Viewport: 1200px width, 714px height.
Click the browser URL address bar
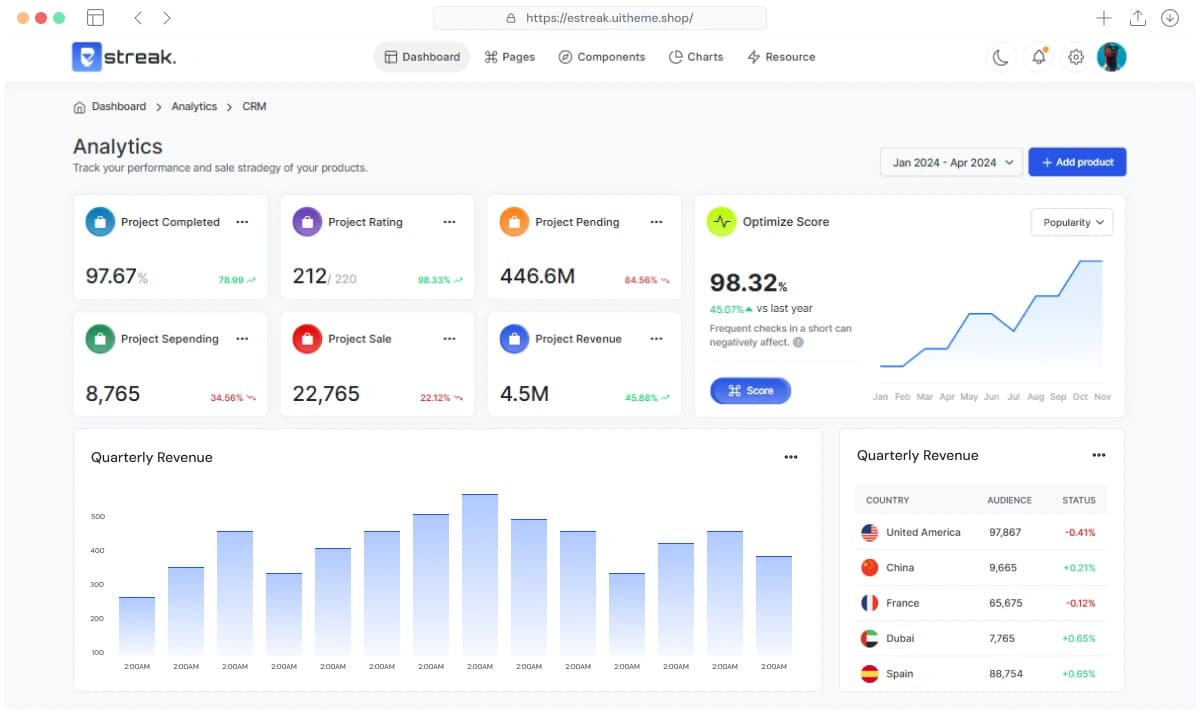click(600, 18)
